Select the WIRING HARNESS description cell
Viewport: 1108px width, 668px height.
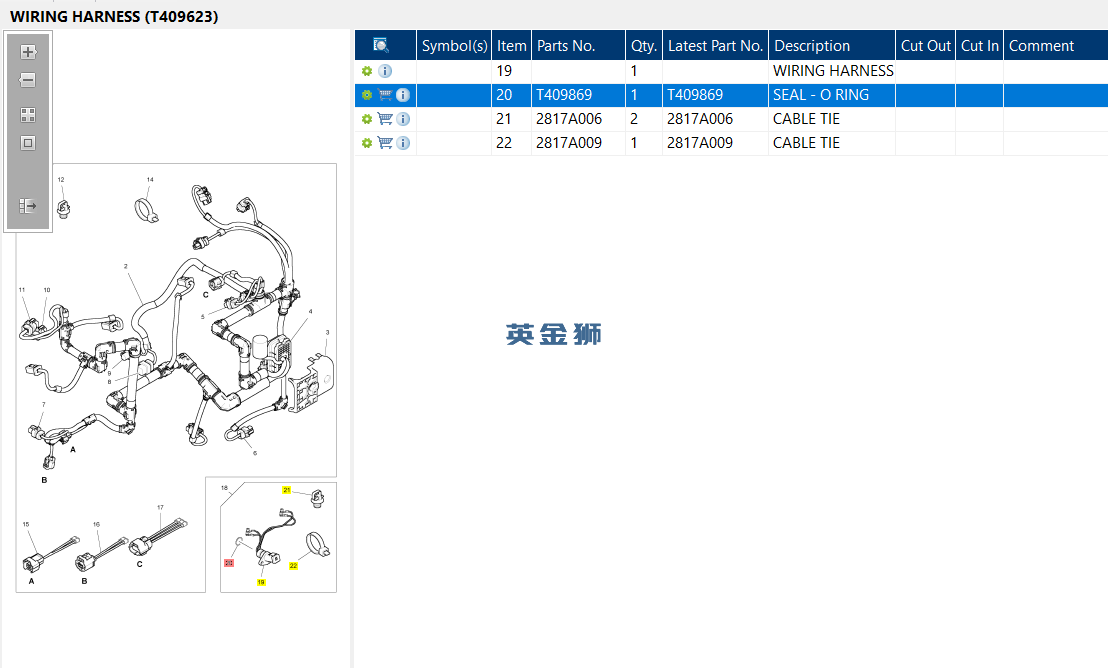(833, 71)
